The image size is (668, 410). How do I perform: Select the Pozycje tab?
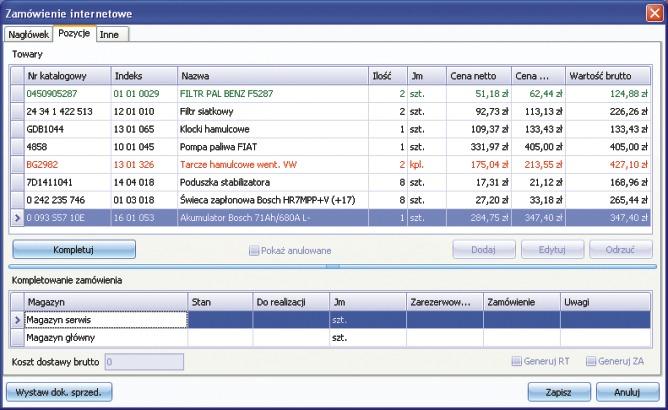(x=74, y=33)
